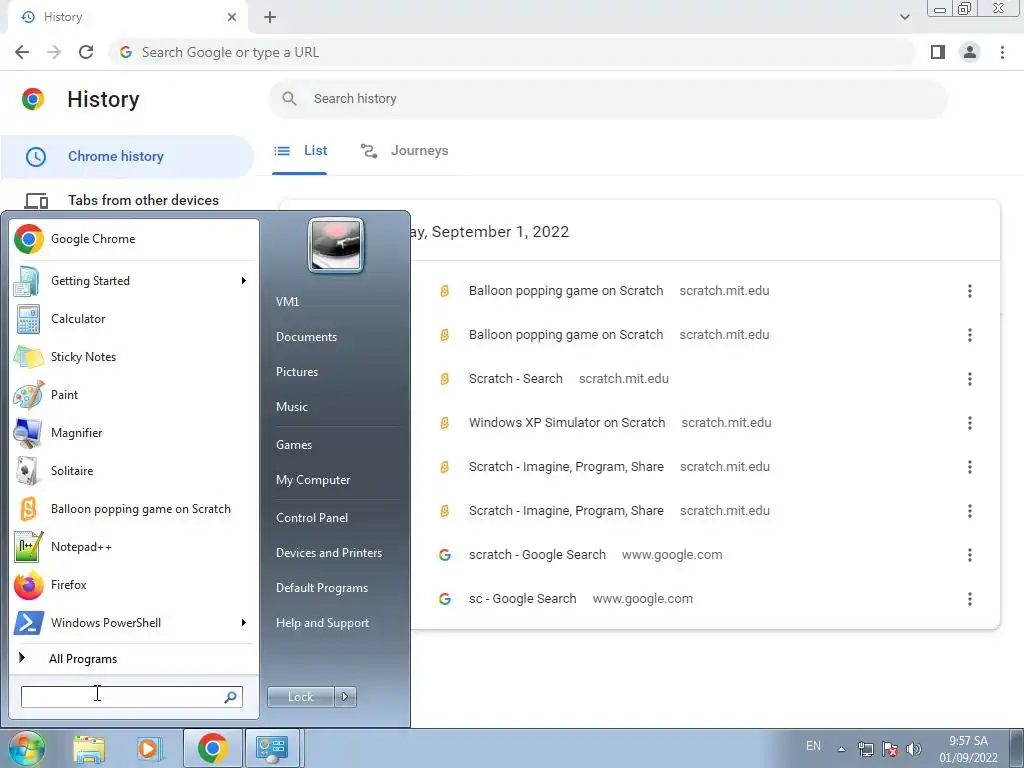Open Sticky Notes from the Start menu
This screenshot has width=1024, height=768.
134,357
